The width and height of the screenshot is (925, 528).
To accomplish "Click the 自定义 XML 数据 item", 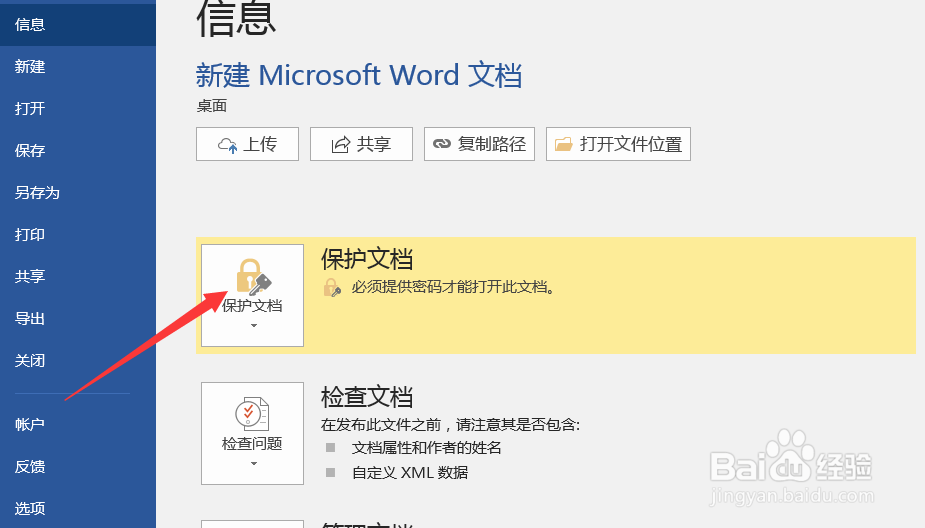I will coord(410,473).
